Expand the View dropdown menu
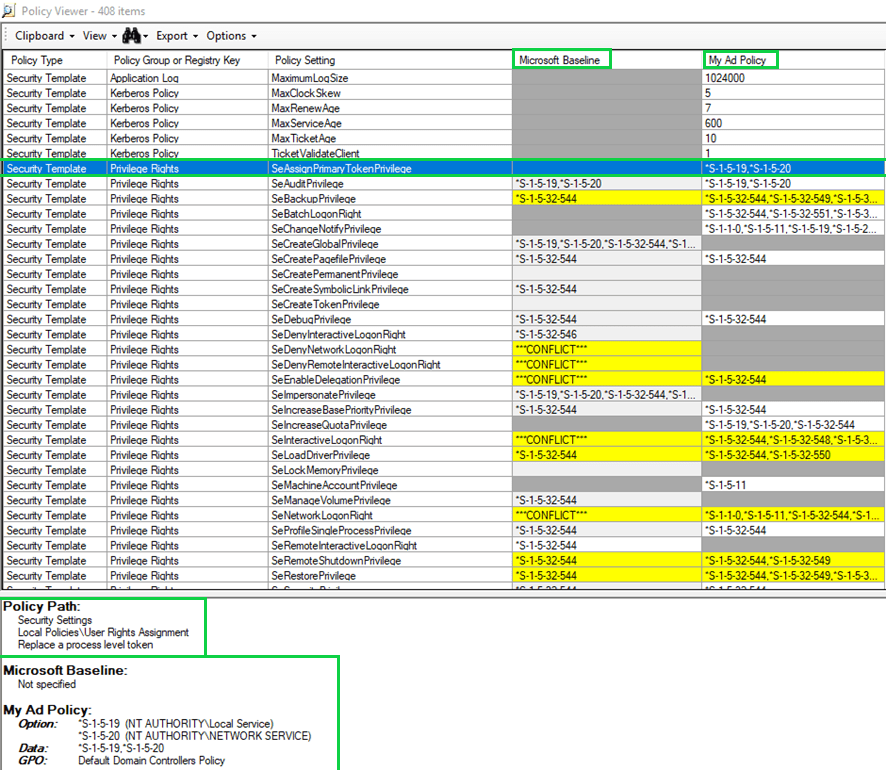Screen dimensions: 886x770 point(98,36)
